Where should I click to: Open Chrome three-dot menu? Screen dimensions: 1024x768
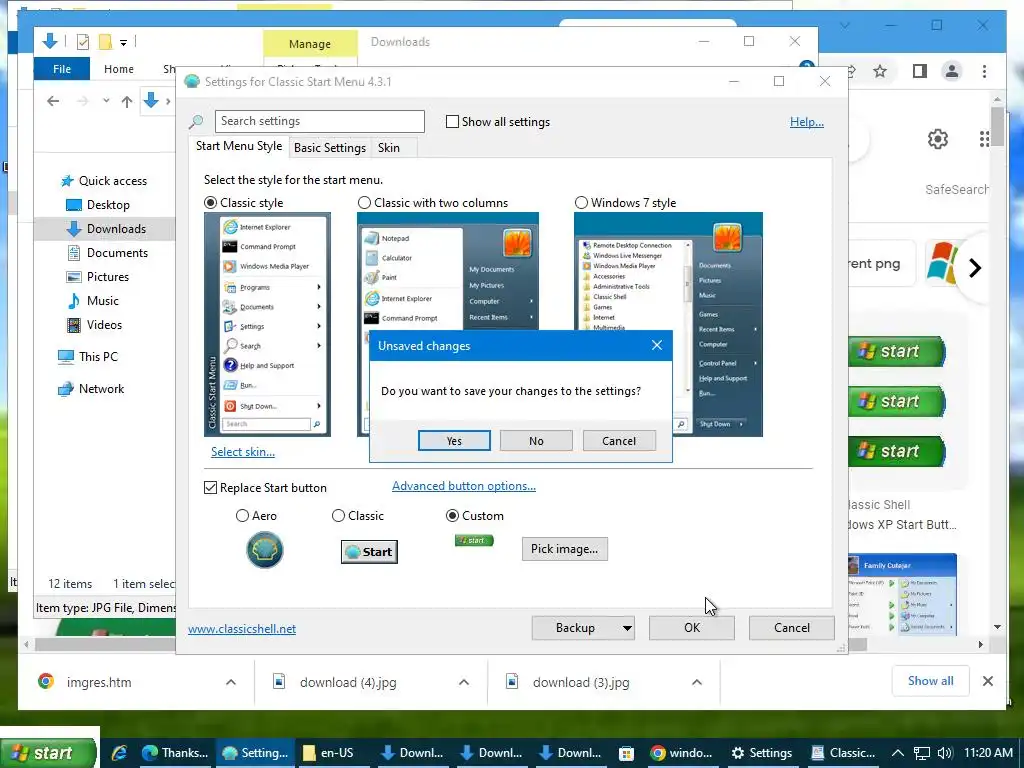[x=984, y=71]
